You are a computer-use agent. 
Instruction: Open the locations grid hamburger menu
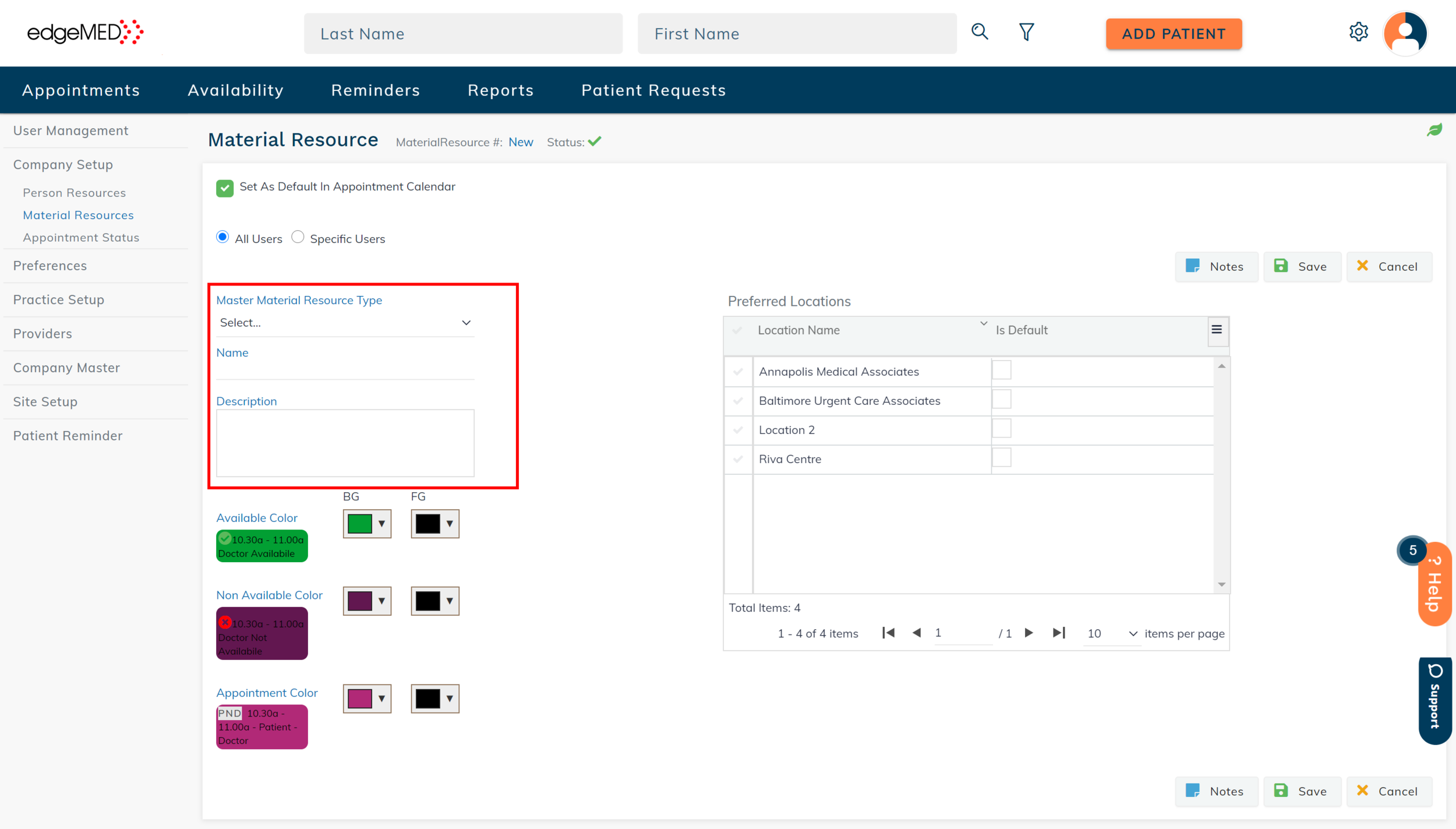[x=1217, y=330]
